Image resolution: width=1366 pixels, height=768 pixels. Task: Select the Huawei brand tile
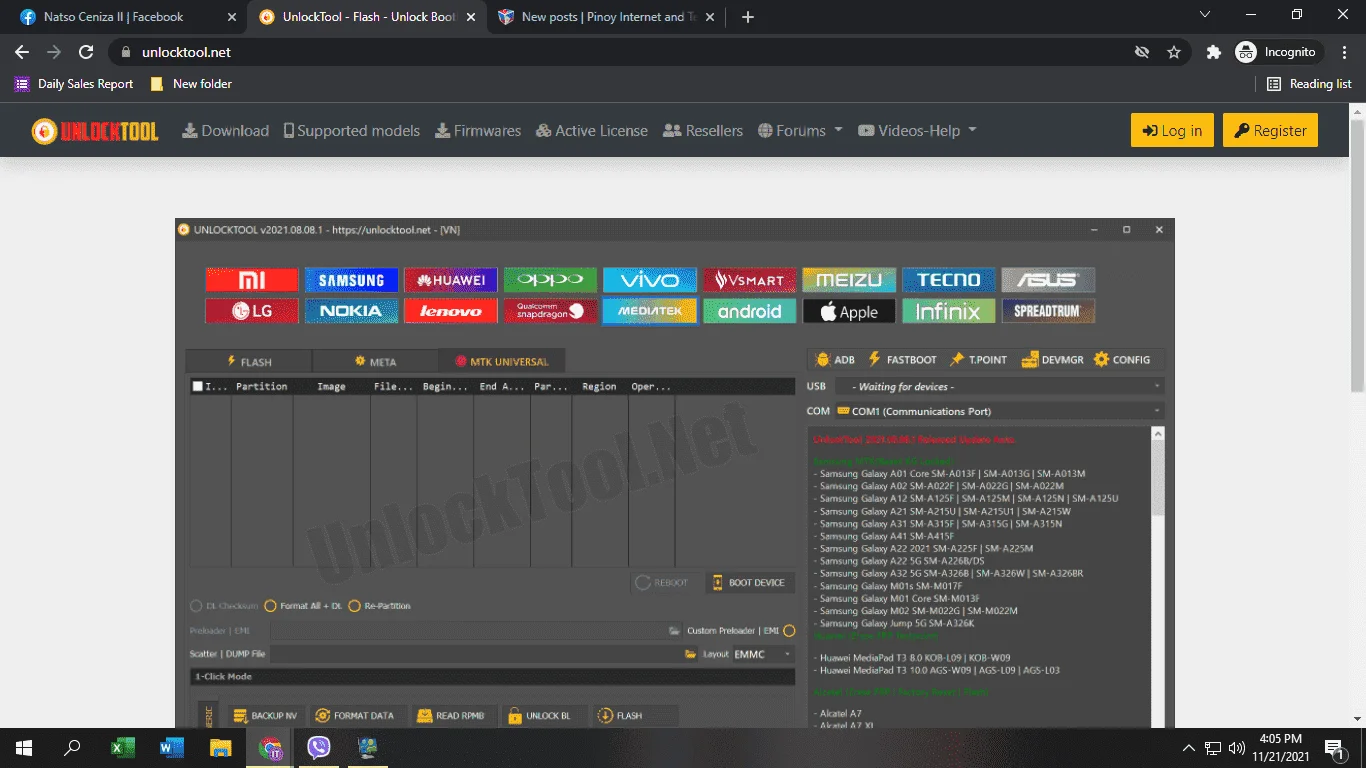[451, 280]
